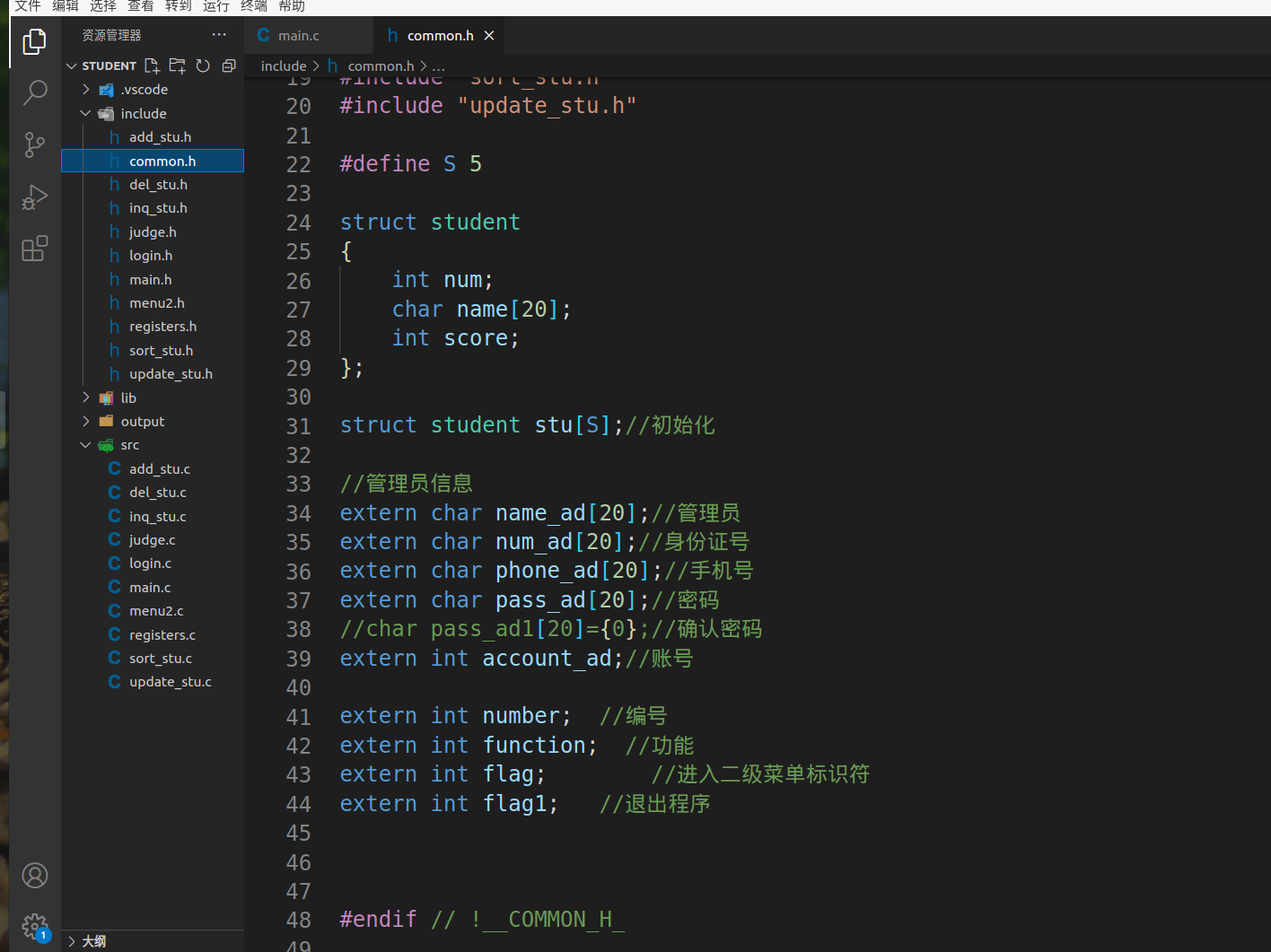The width and height of the screenshot is (1271, 952).
Task: Click the New File icon in STUDENT header
Action: tap(152, 66)
